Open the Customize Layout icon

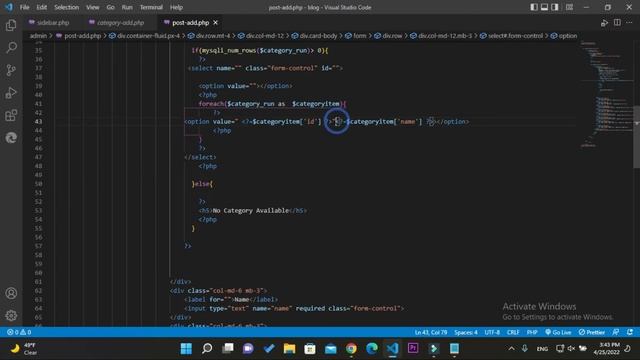click(569, 7)
